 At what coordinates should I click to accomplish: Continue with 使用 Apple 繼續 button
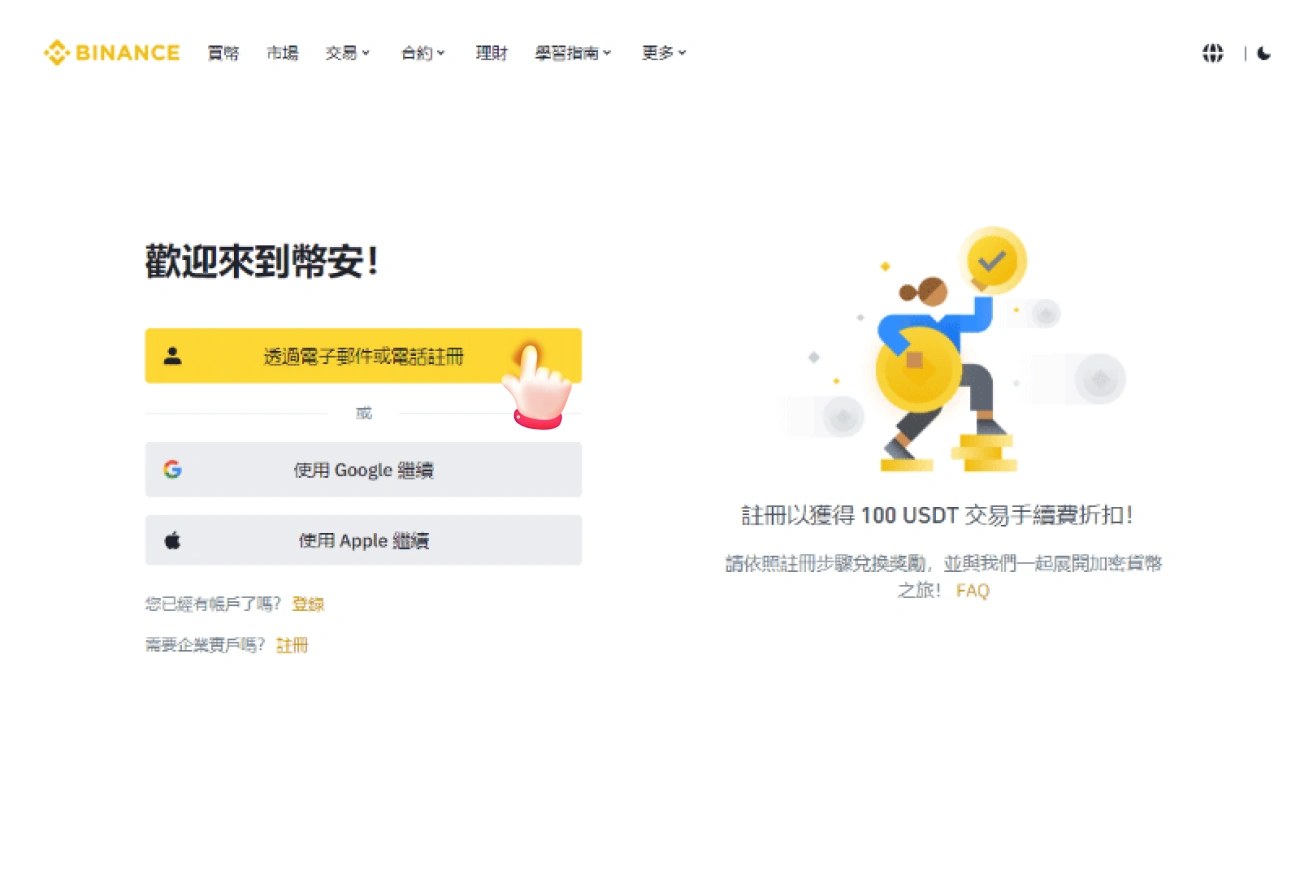(x=363, y=541)
